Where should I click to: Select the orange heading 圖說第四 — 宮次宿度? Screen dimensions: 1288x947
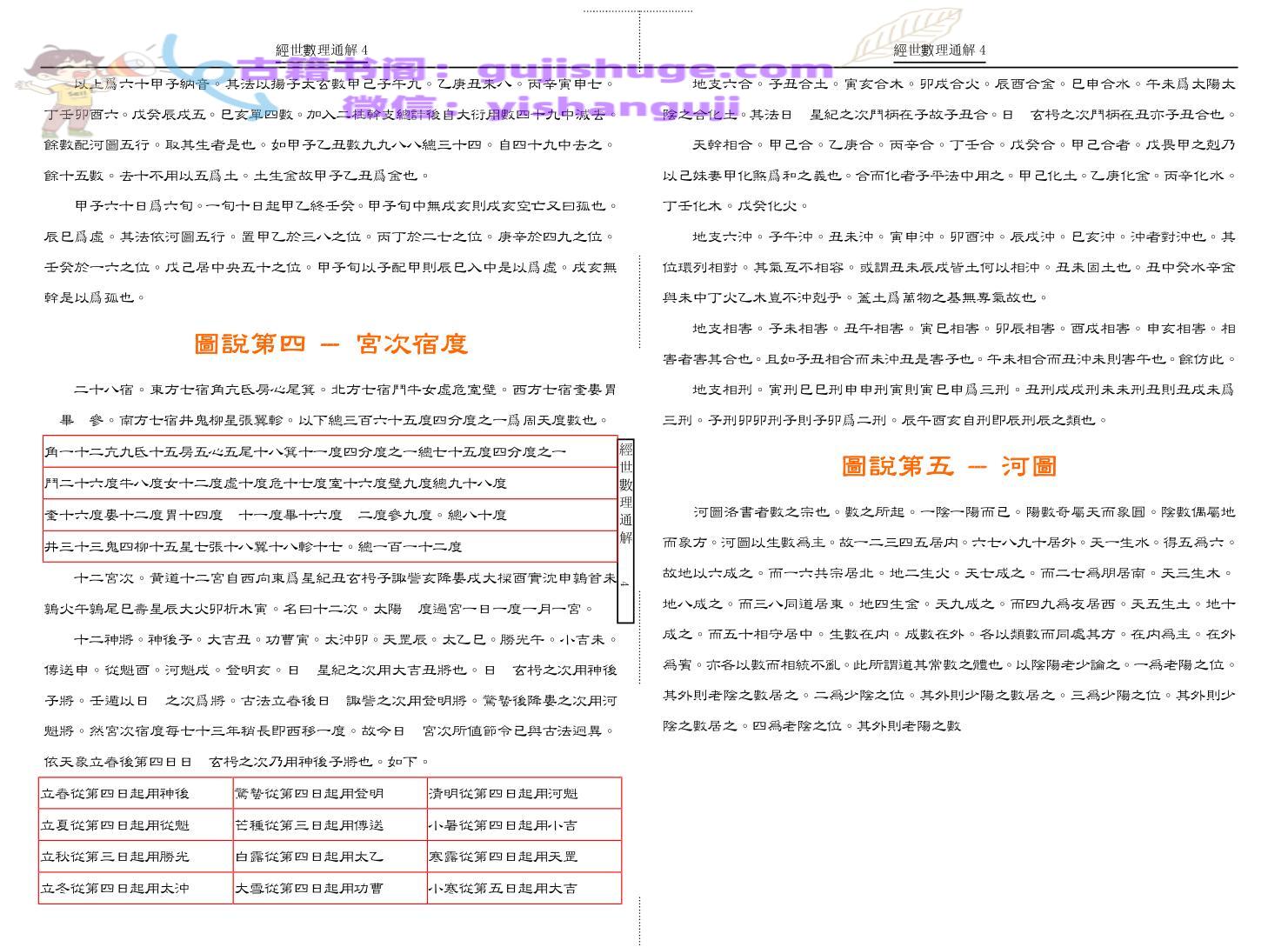point(330,344)
